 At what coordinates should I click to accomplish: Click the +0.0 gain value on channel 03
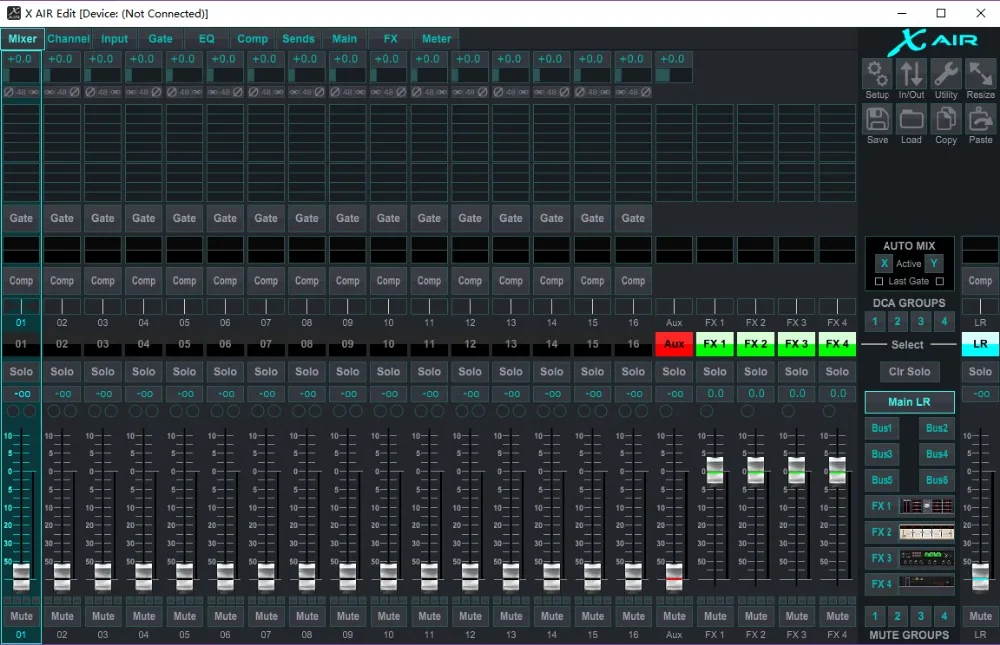click(101, 59)
